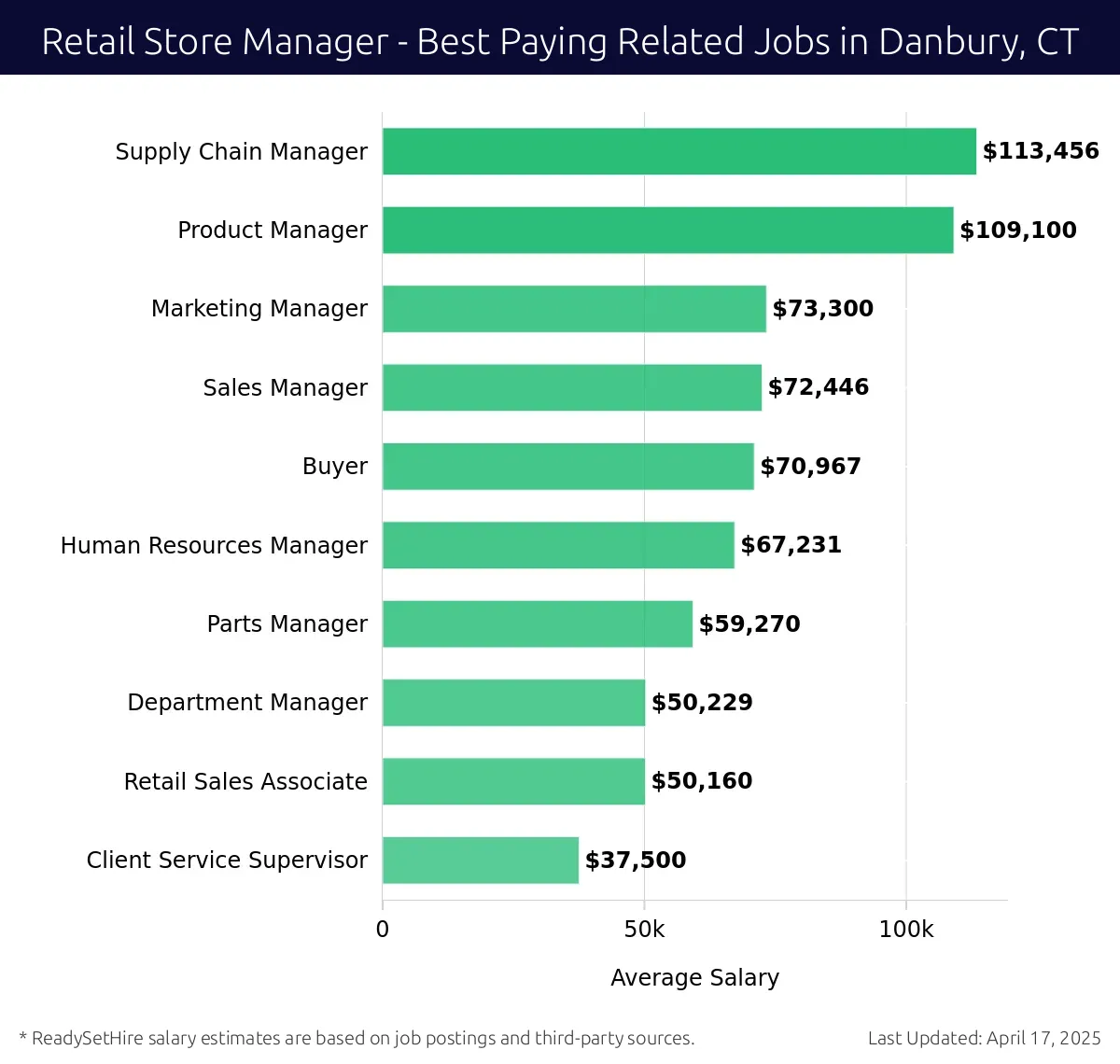
Task: Click the Marketing Manager bar
Action: click(574, 309)
